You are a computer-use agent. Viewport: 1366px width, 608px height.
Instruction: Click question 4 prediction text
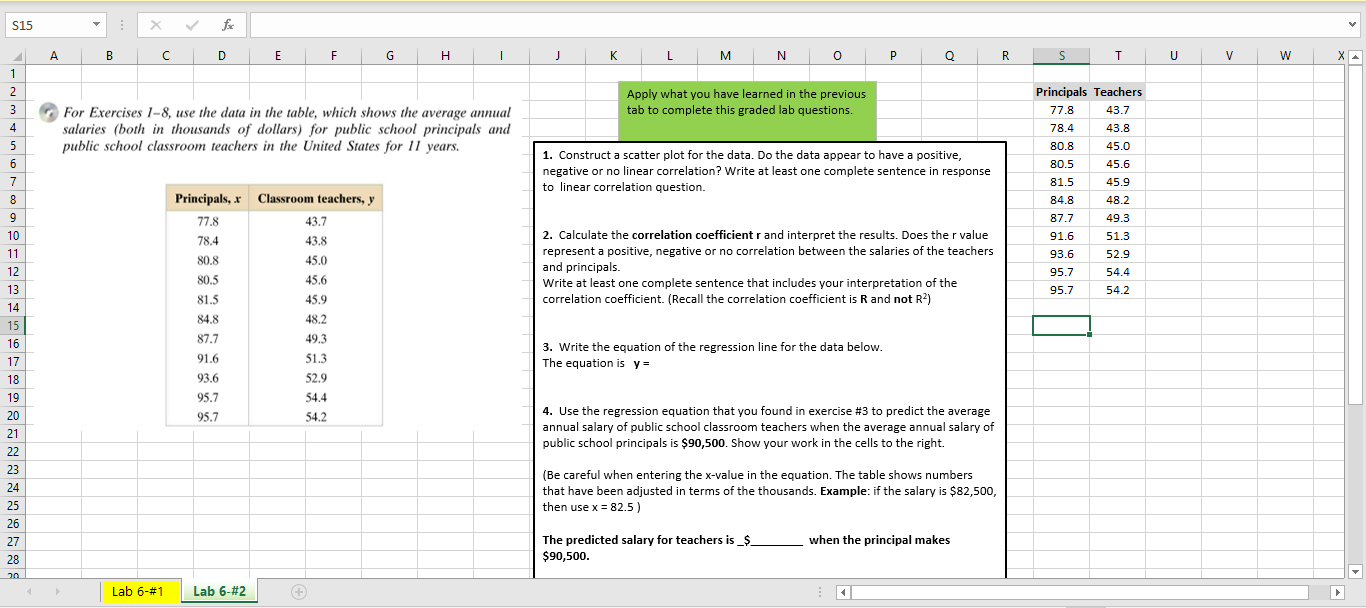[x=768, y=427]
